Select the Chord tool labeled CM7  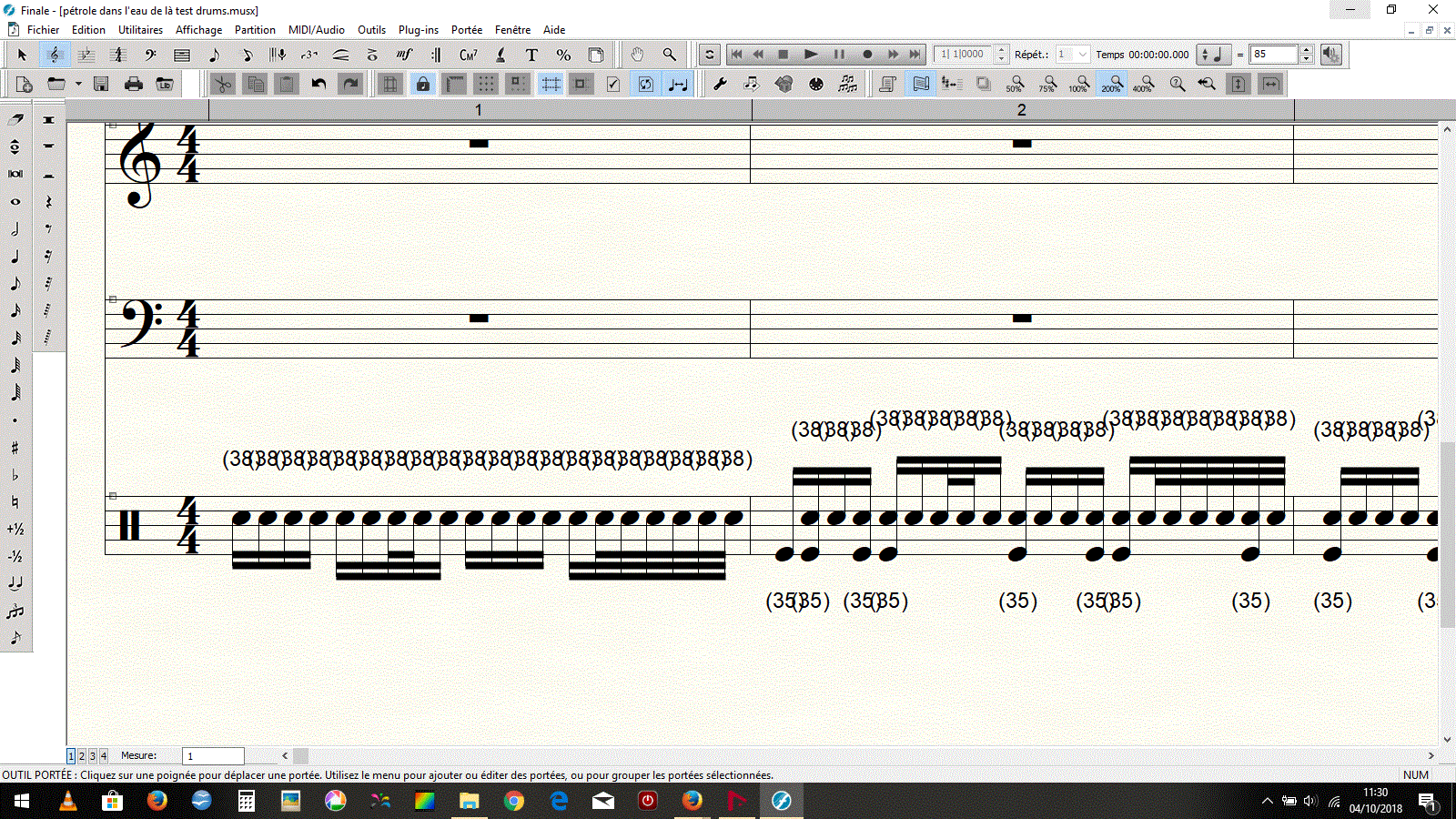pos(468,55)
